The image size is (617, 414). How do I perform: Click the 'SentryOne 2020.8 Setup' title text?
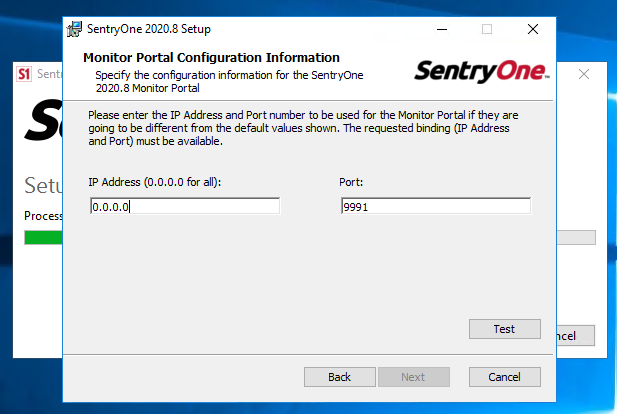tap(149, 29)
